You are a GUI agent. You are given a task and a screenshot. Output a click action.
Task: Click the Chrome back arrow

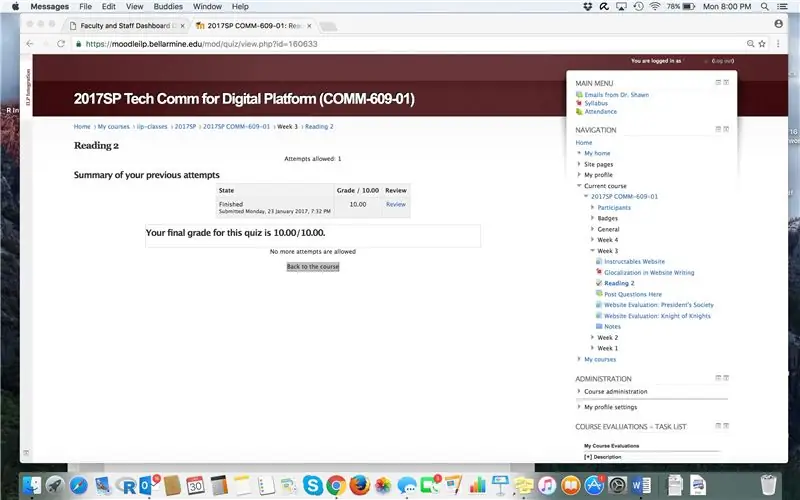30,44
